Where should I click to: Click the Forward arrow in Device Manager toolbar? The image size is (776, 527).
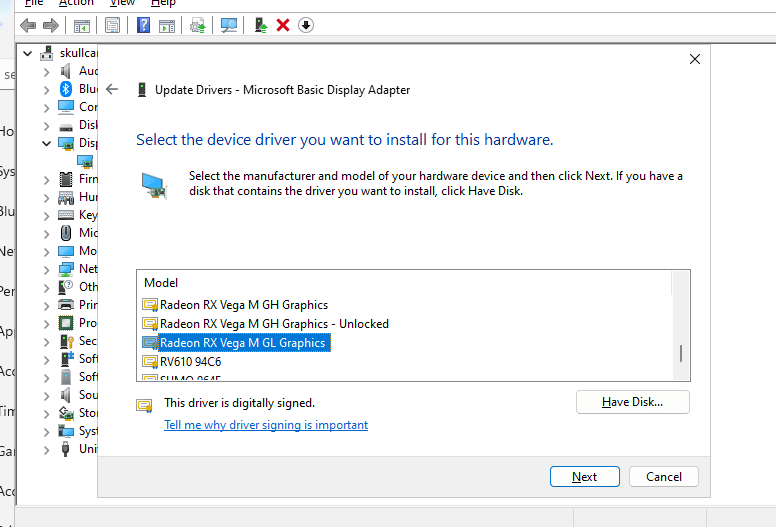coord(50,25)
